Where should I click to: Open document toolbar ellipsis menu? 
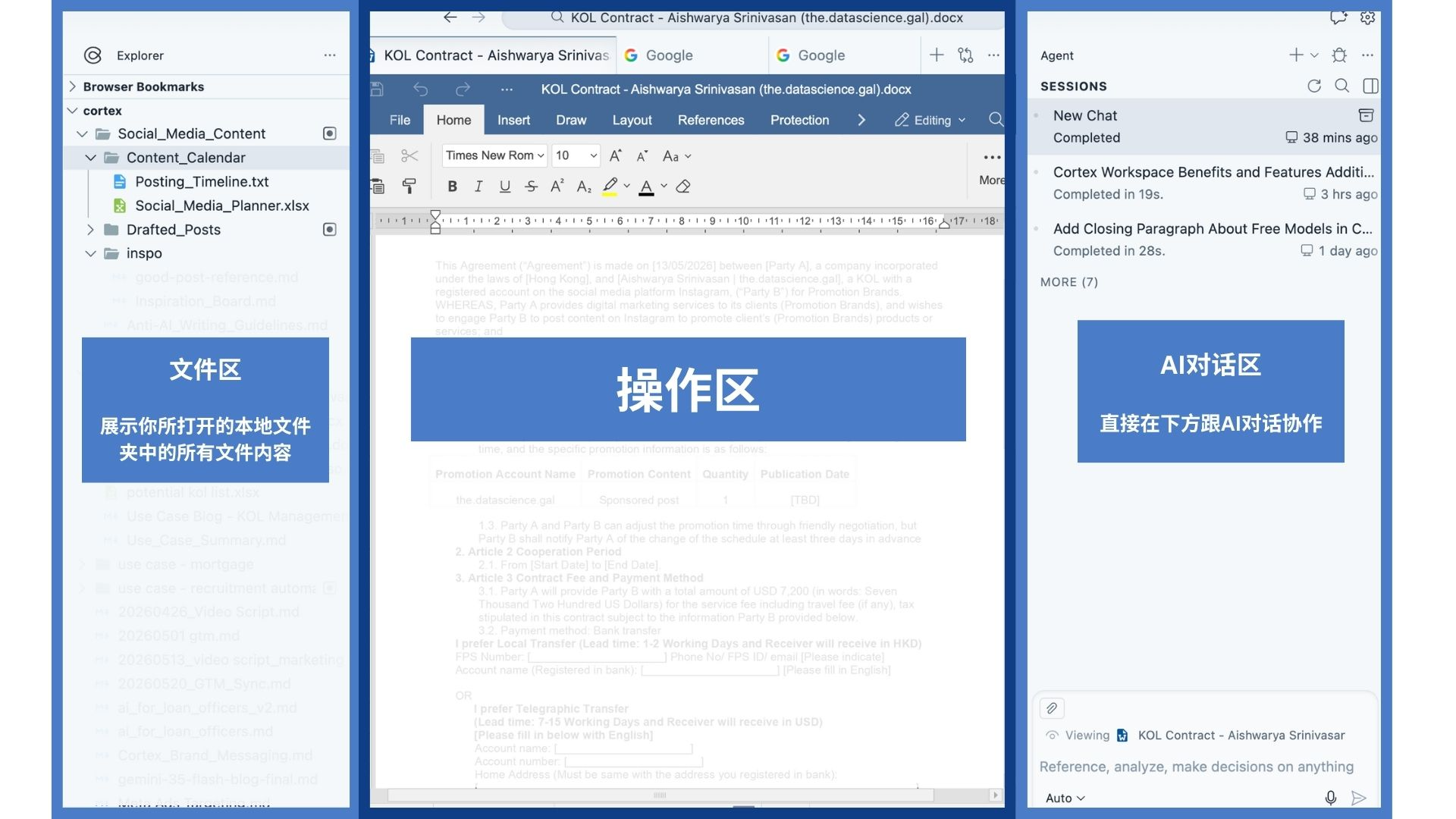(x=507, y=89)
